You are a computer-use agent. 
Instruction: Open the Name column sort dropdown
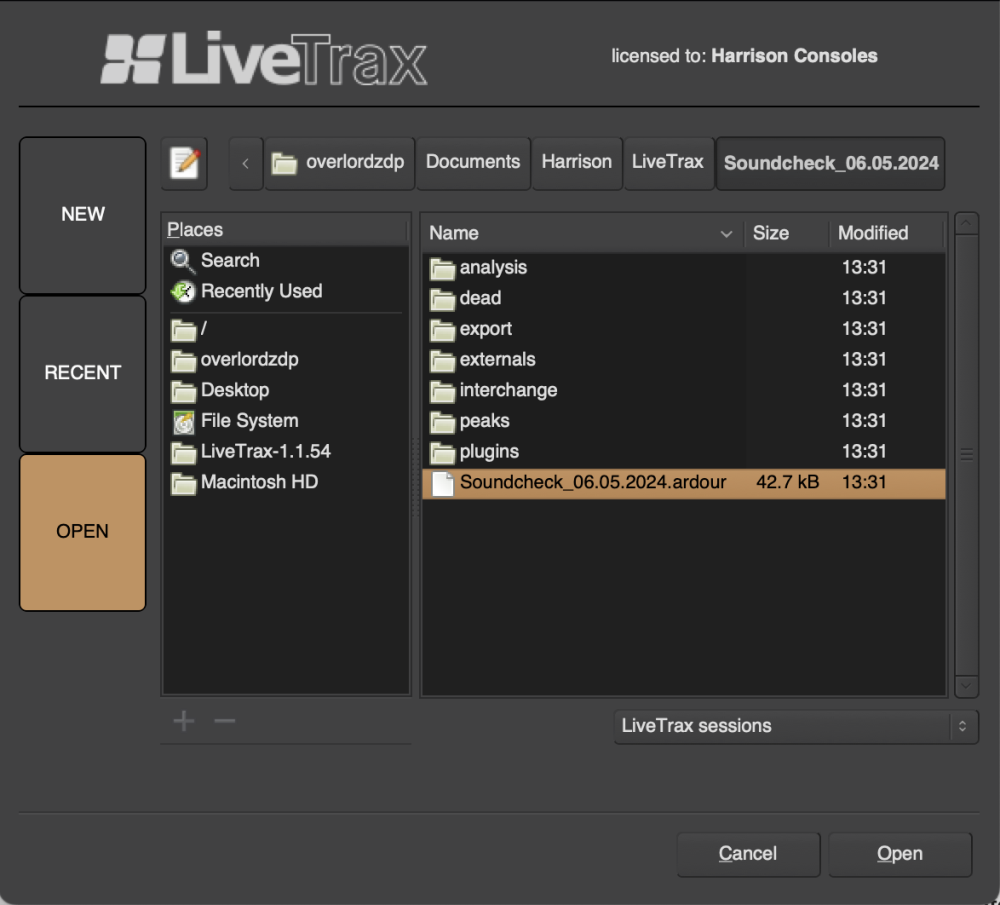point(727,233)
